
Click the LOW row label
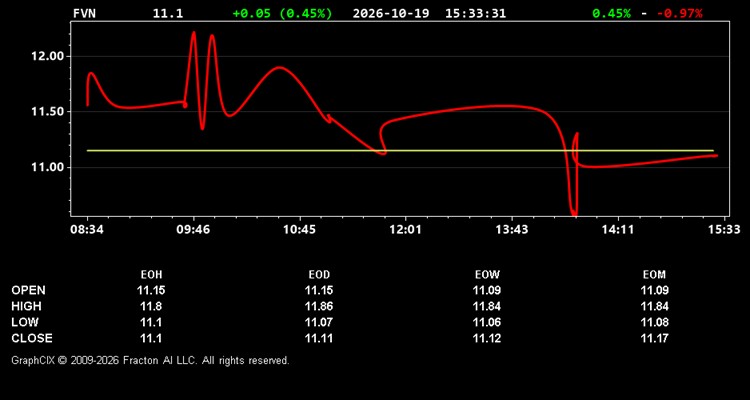click(25, 322)
